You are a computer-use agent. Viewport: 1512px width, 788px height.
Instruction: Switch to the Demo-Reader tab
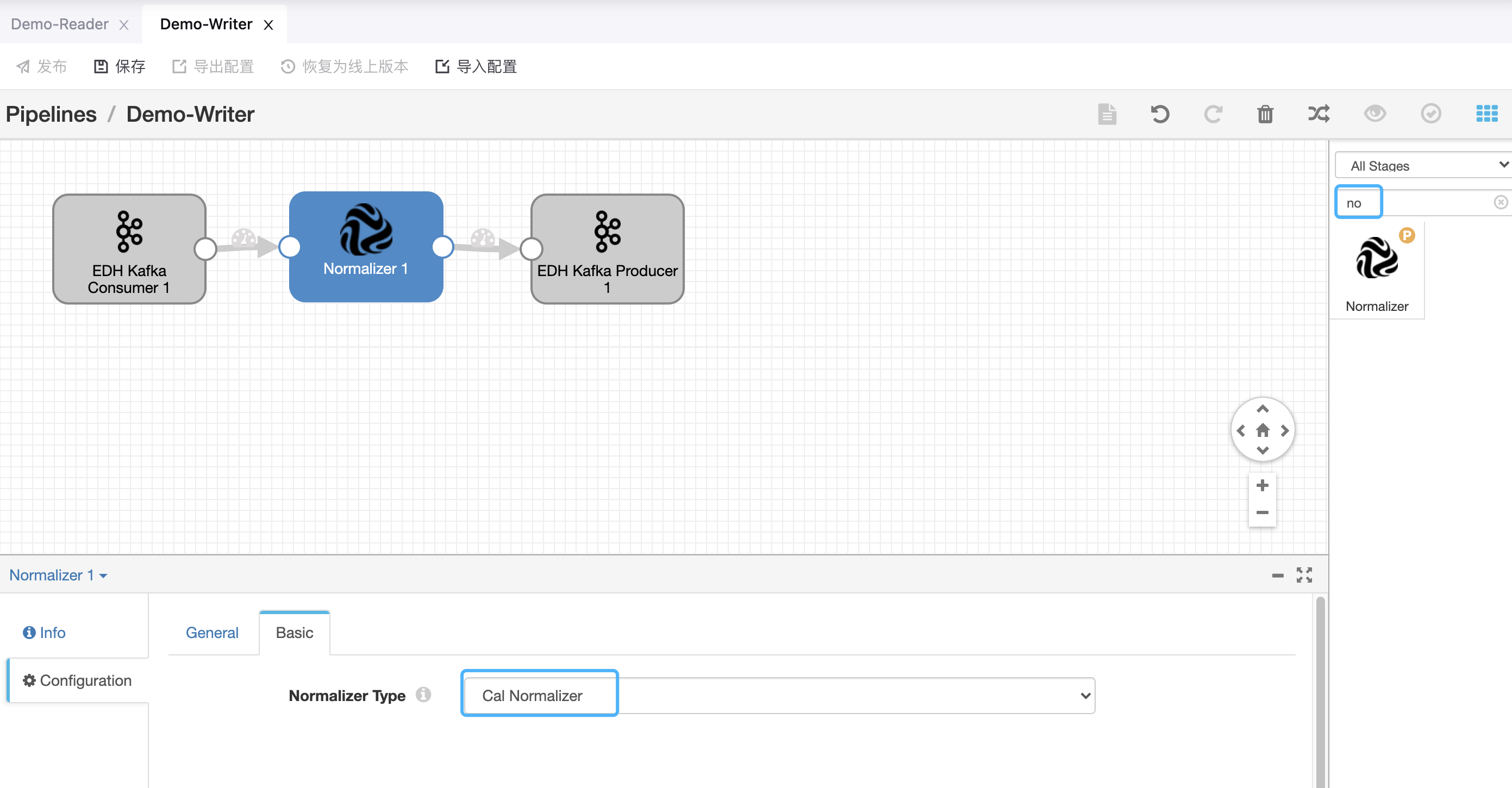coord(60,24)
